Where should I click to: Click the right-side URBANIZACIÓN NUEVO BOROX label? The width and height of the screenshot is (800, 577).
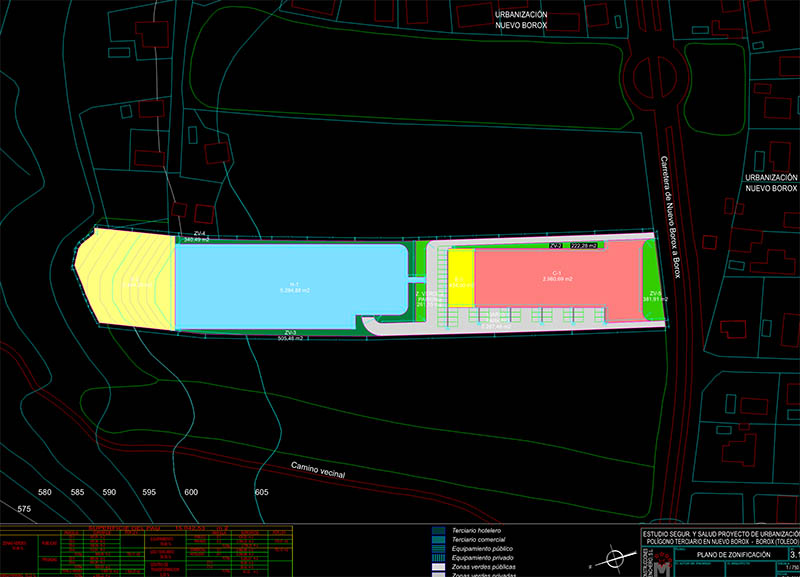pos(771,183)
